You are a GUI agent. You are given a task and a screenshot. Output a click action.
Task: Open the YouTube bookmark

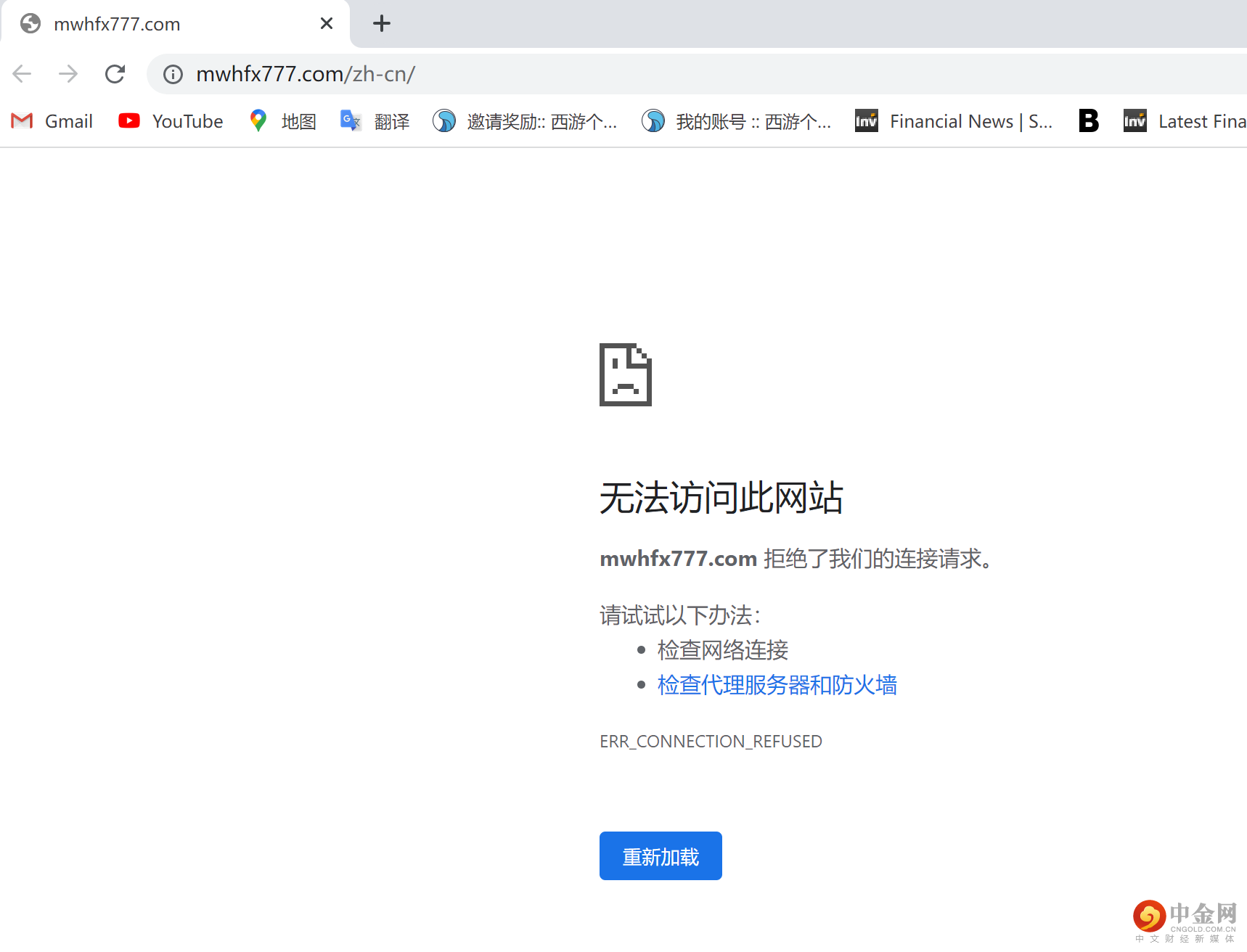170,120
